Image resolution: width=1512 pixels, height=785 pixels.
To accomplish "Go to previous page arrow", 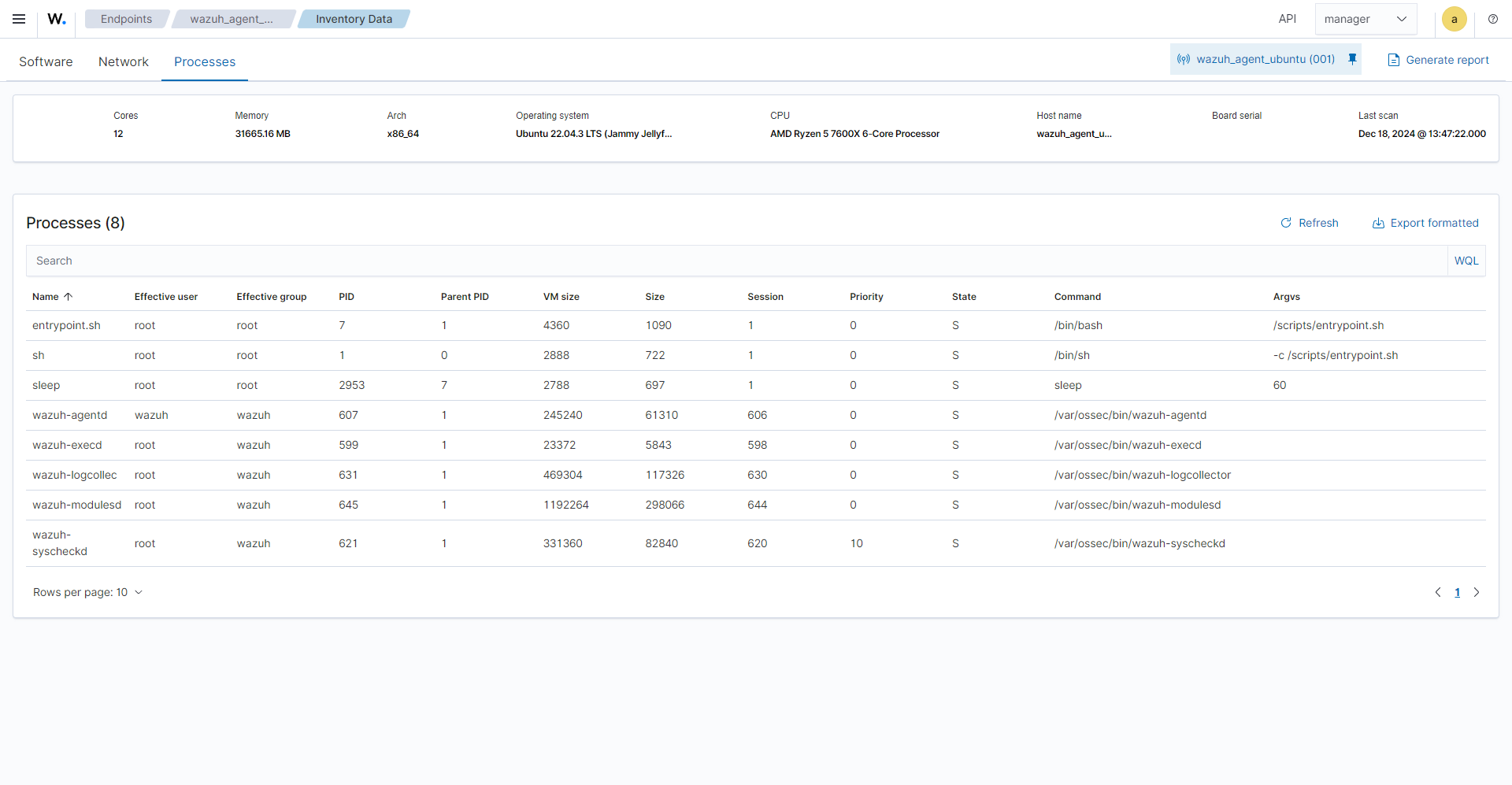I will [x=1438, y=592].
